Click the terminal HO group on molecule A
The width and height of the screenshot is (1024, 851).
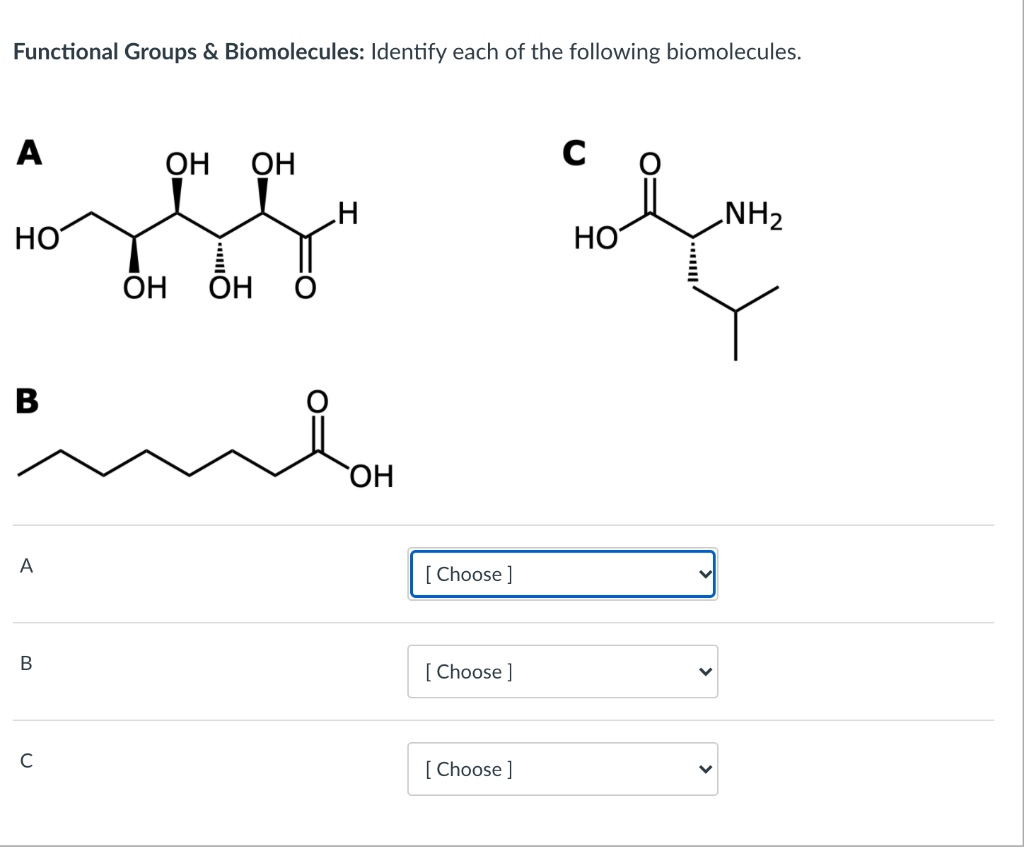click(x=37, y=238)
